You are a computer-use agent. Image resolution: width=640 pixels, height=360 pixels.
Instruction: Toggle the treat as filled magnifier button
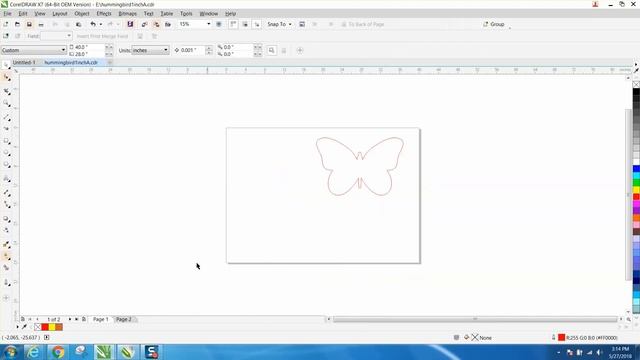pyautogui.click(x=271, y=50)
